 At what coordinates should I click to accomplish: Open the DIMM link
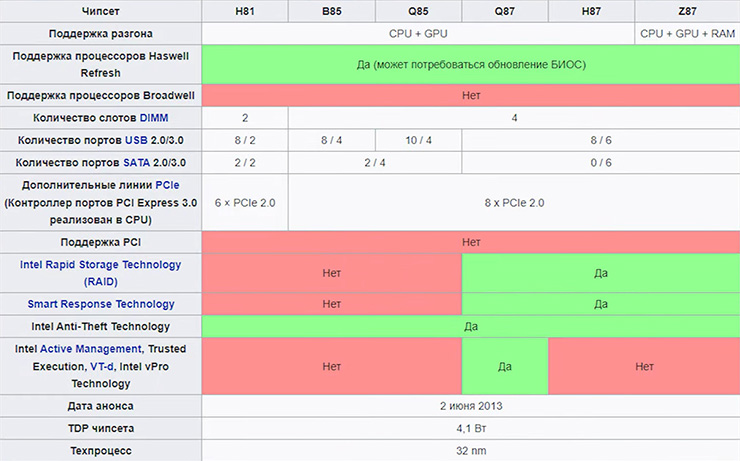pos(154,118)
